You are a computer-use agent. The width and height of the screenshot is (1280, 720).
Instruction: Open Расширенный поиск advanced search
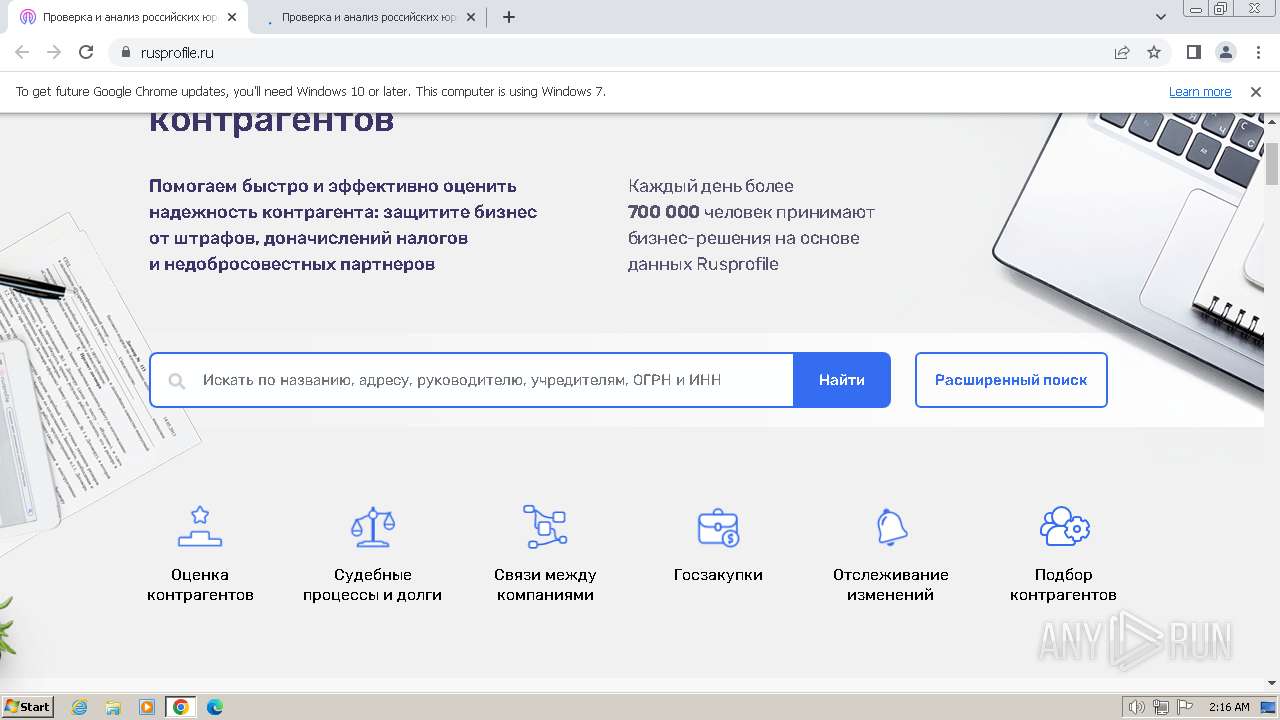click(x=1011, y=380)
